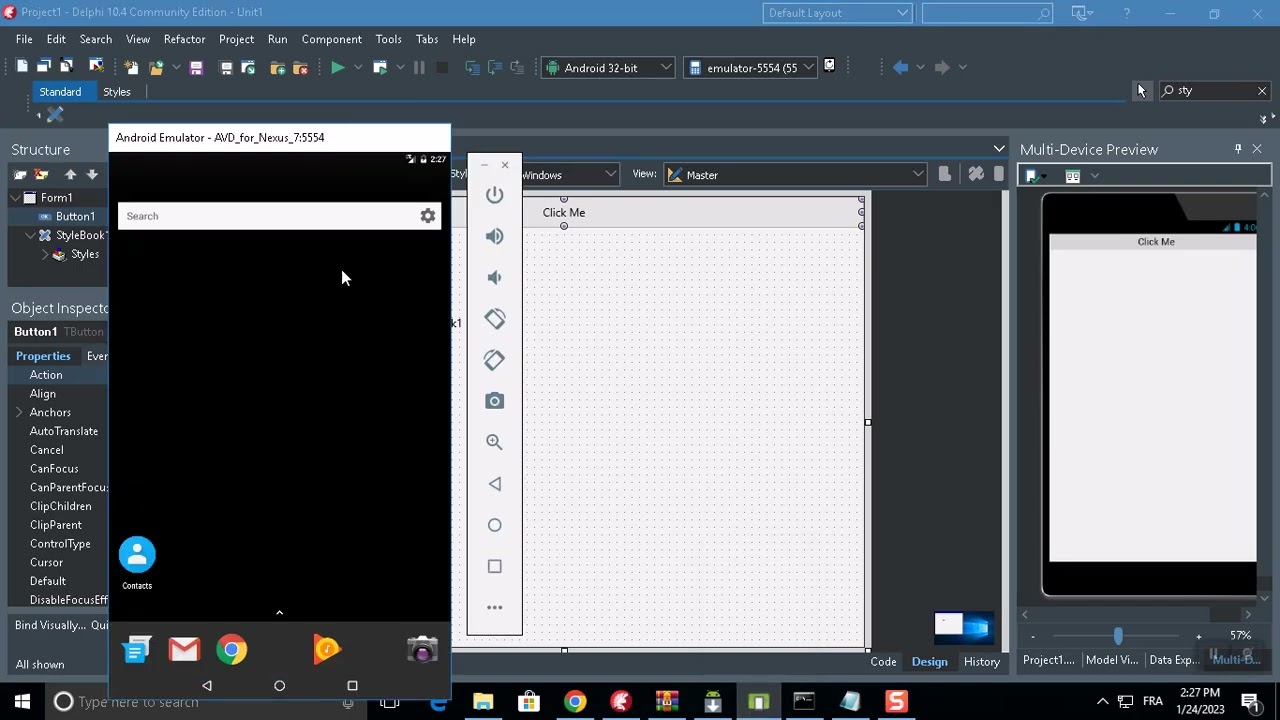Open Gmail app in emulator dock

click(x=184, y=650)
